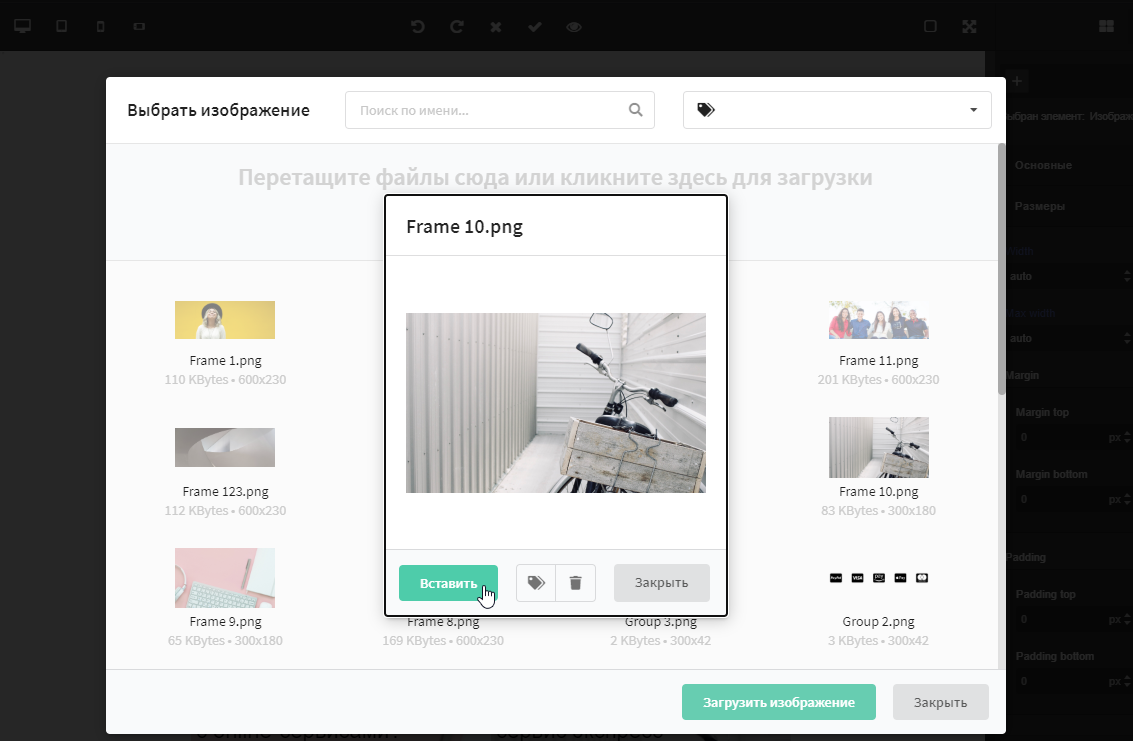Click the search magnifier icon
The image size is (1133, 741).
[x=636, y=110]
